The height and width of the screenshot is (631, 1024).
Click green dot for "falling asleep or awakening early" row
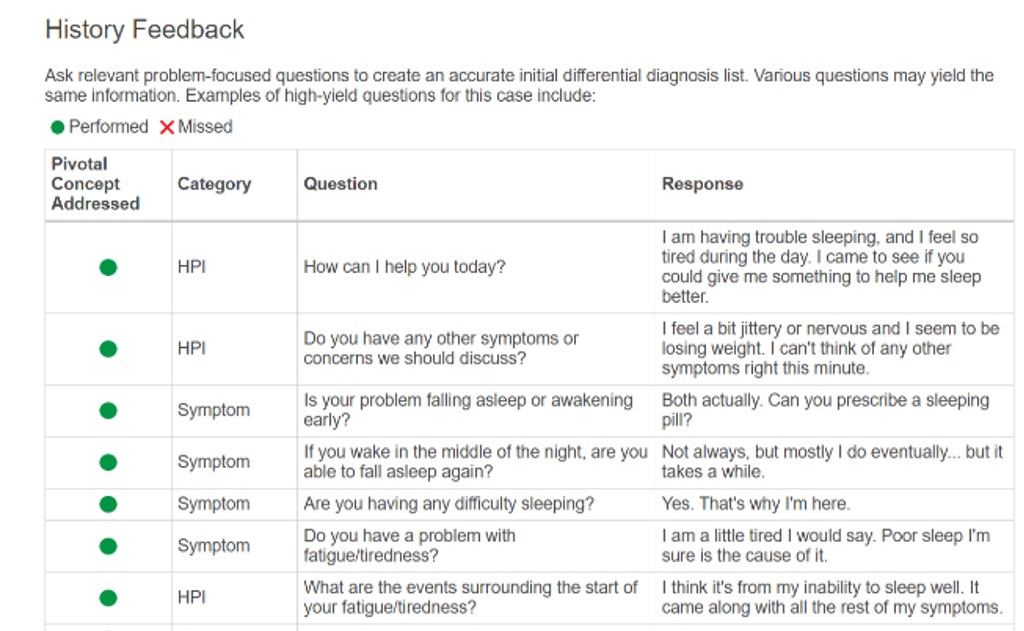108,410
